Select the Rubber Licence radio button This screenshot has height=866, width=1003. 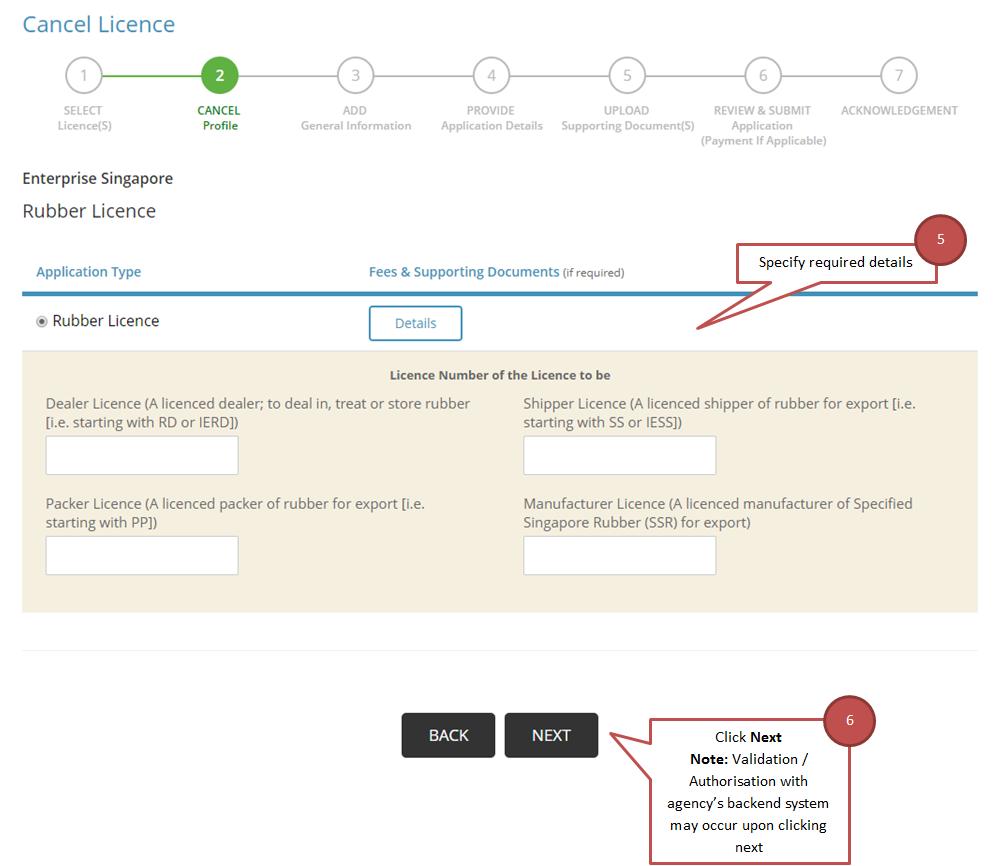click(42, 322)
